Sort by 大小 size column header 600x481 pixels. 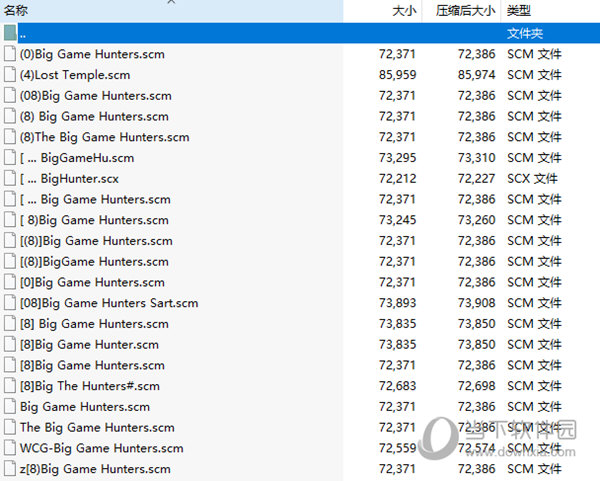point(404,10)
